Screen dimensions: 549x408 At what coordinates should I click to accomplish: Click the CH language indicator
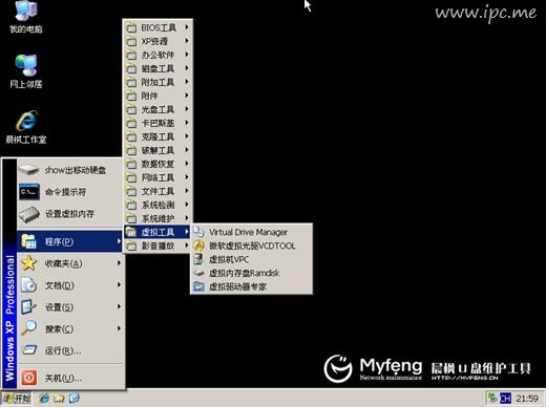click(505, 399)
